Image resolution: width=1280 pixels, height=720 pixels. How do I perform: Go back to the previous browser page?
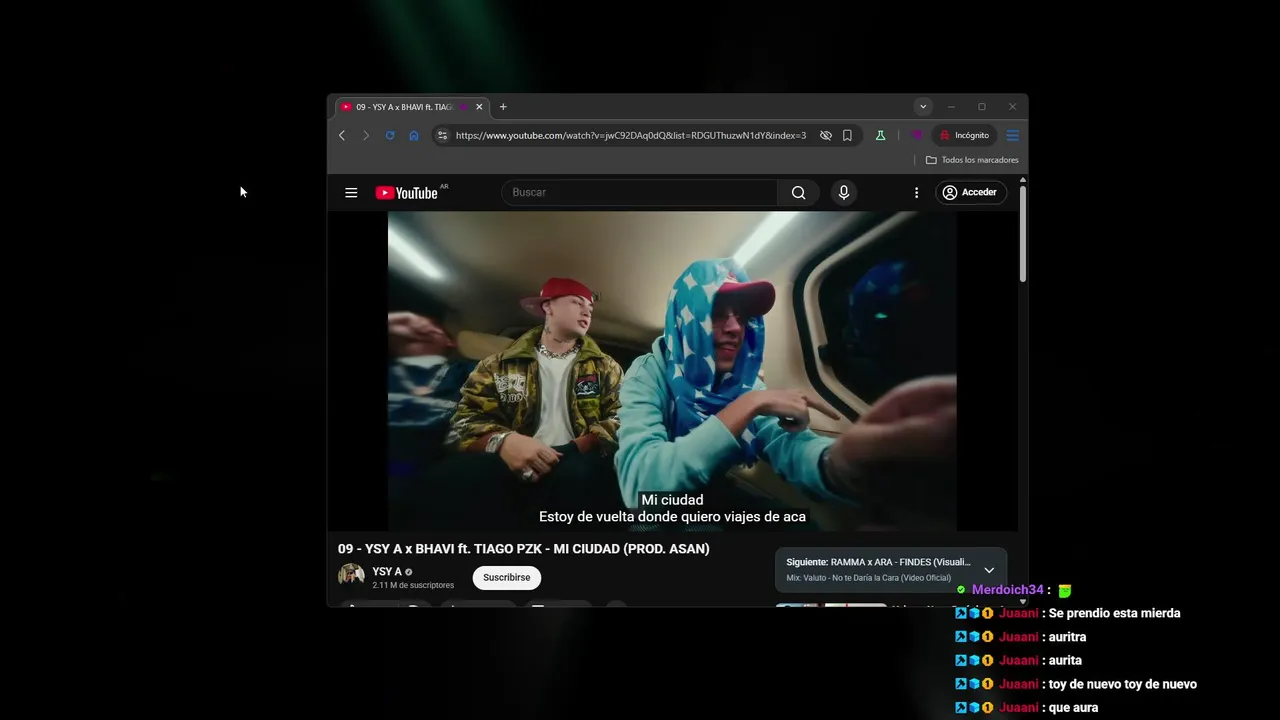(342, 135)
